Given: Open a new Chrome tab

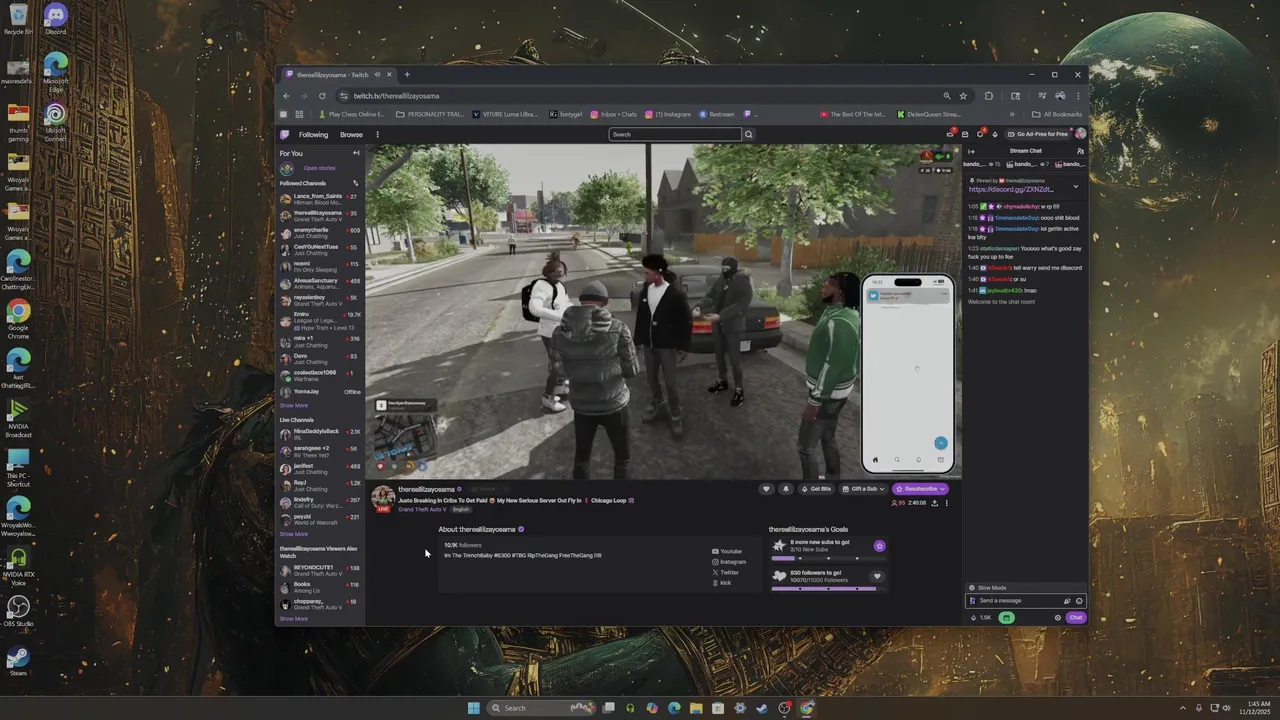Looking at the screenshot, I should [x=407, y=74].
